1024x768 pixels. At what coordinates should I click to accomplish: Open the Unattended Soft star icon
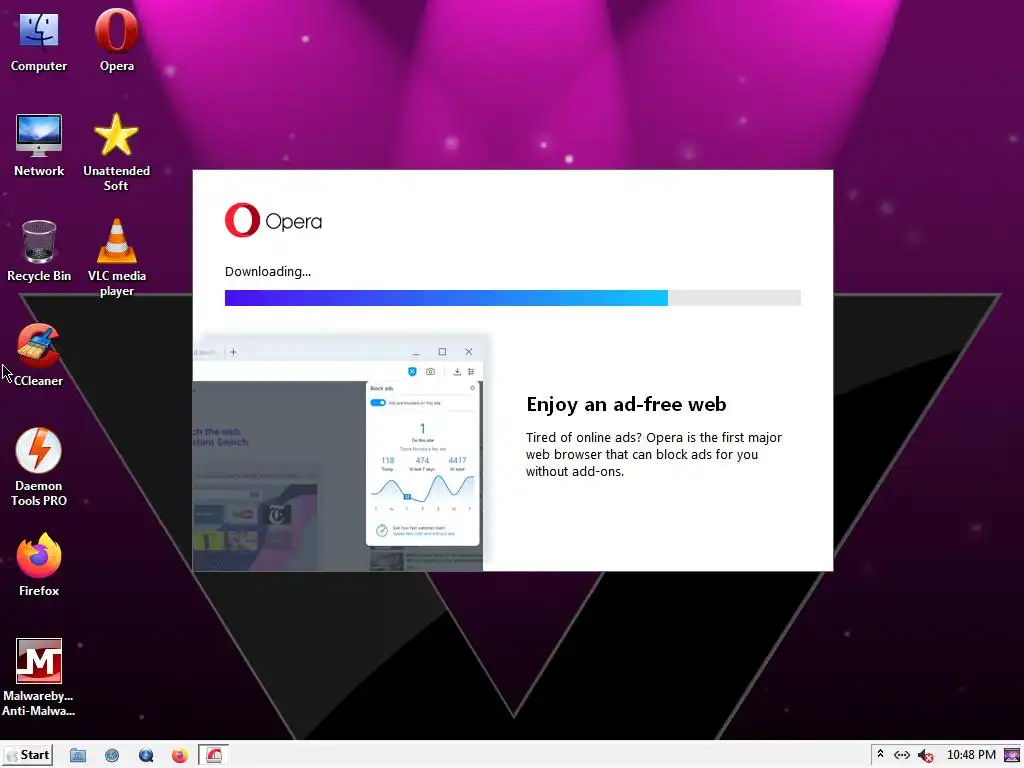tap(116, 152)
